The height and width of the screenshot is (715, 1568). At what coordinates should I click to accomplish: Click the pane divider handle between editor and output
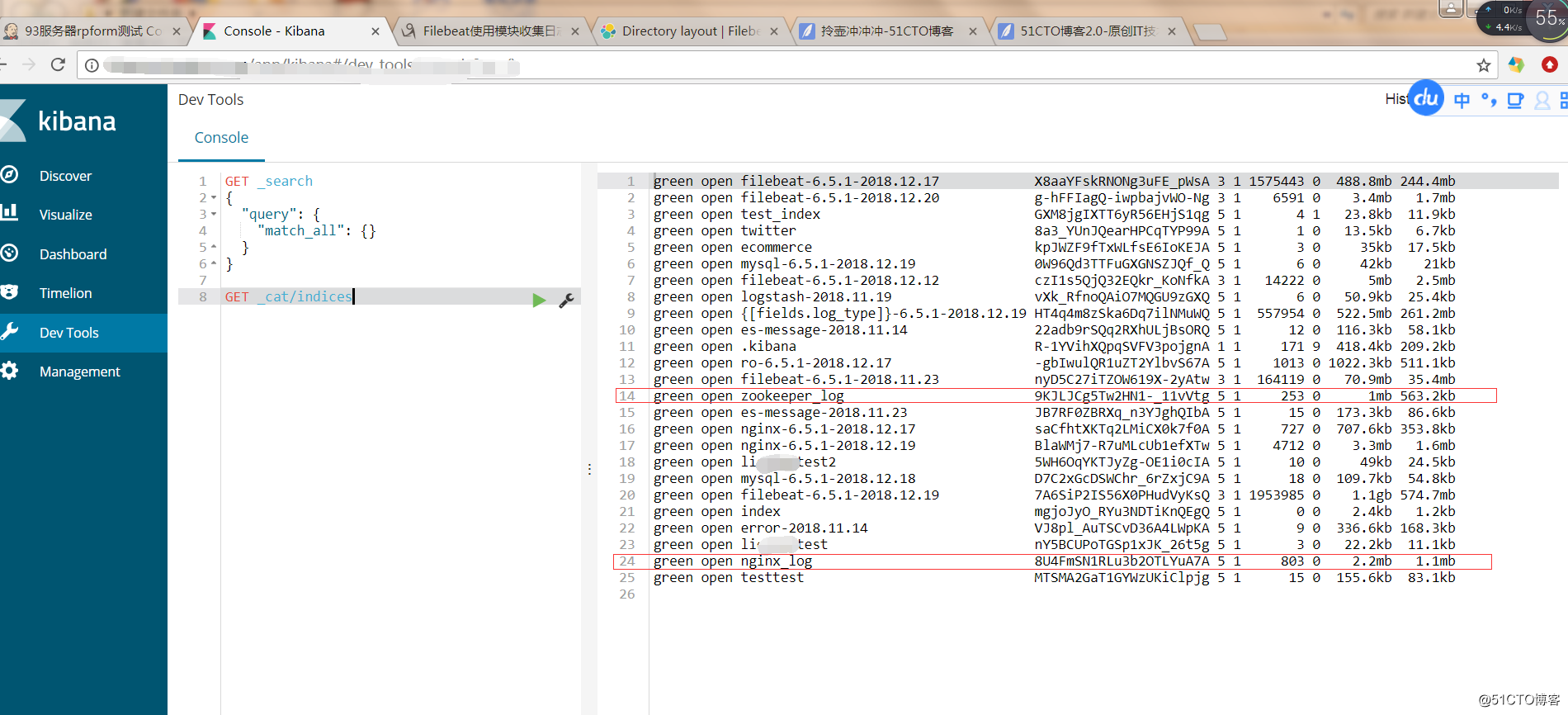[589, 469]
